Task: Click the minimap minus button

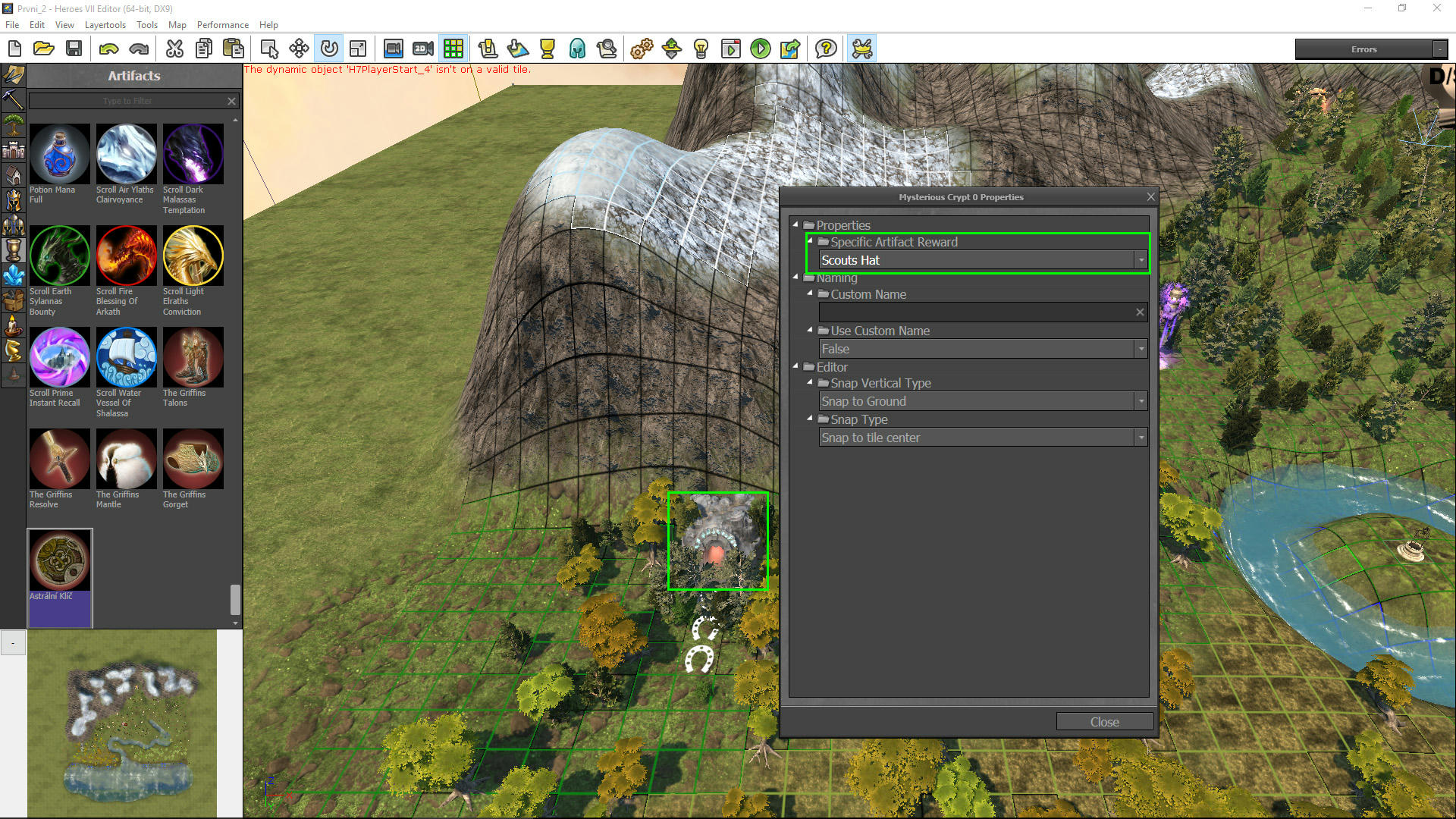Action: coord(13,643)
